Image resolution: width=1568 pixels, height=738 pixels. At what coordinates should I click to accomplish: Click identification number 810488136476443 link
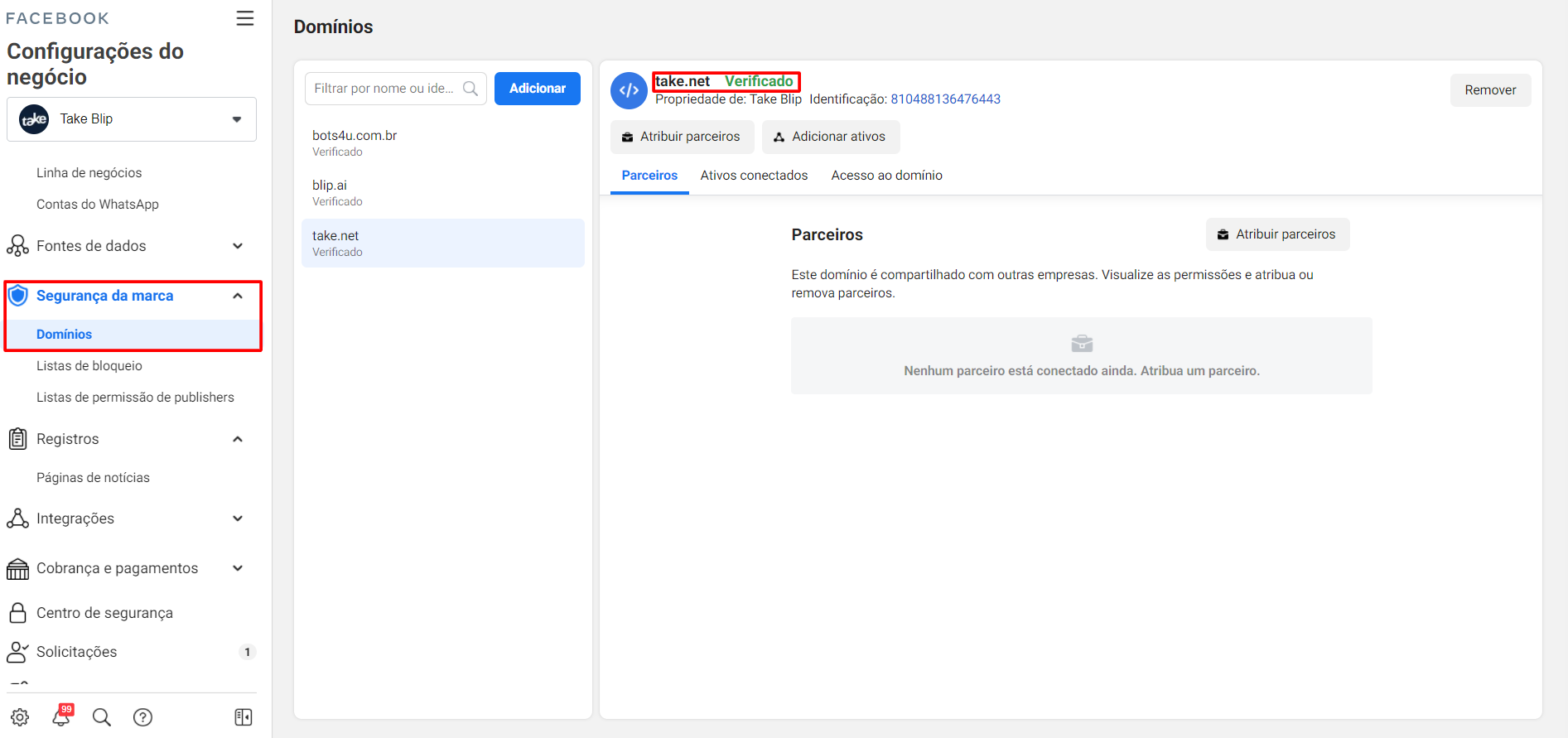click(945, 99)
